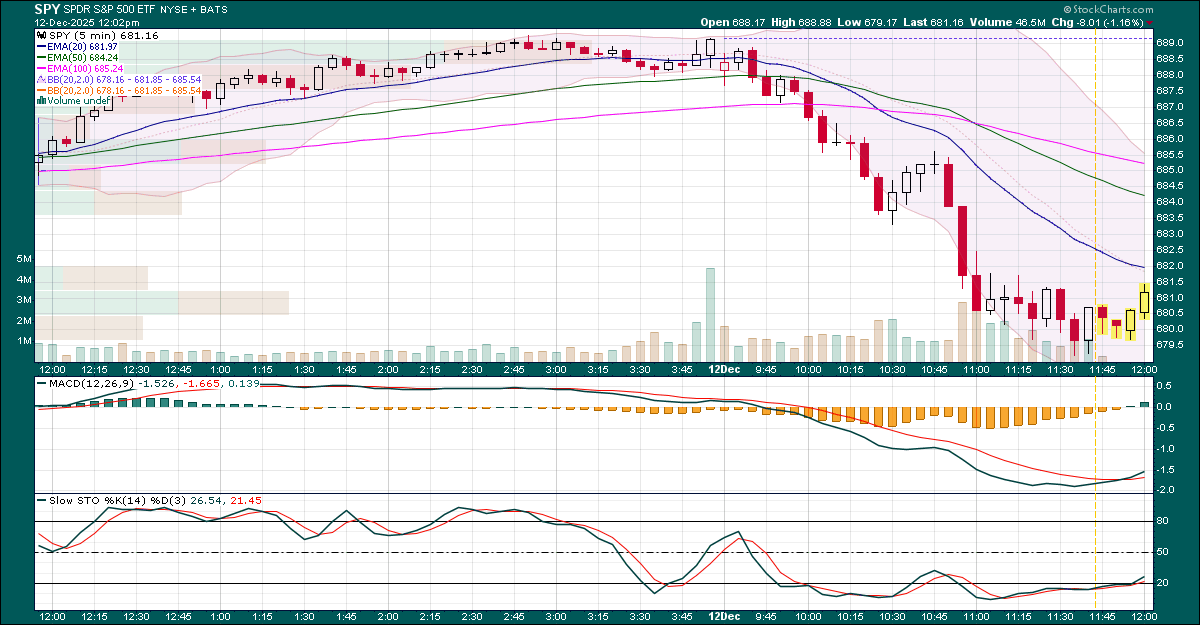
Task: Select the EMA(20) 681.97 legend text
Action: click(x=83, y=47)
